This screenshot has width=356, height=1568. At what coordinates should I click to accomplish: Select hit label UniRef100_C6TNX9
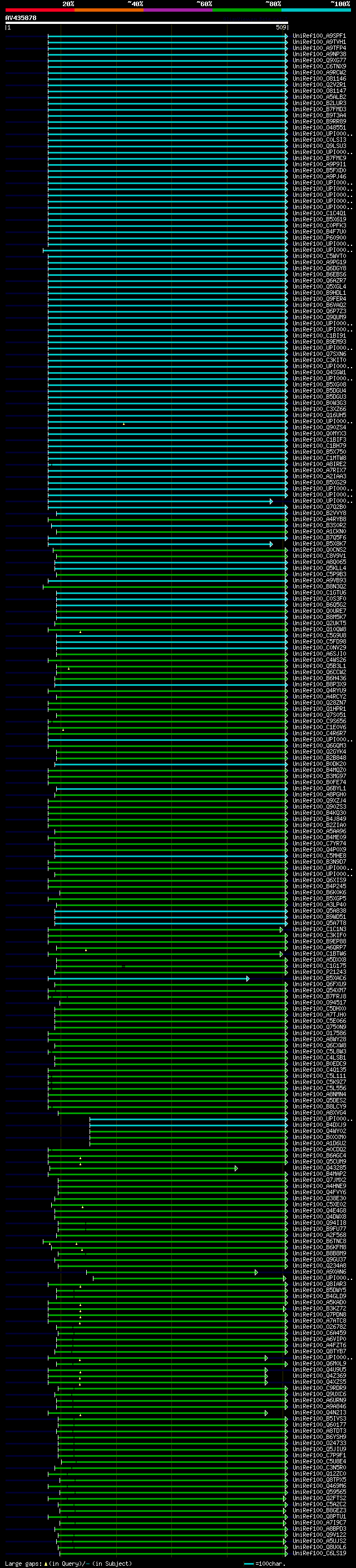point(319,66)
